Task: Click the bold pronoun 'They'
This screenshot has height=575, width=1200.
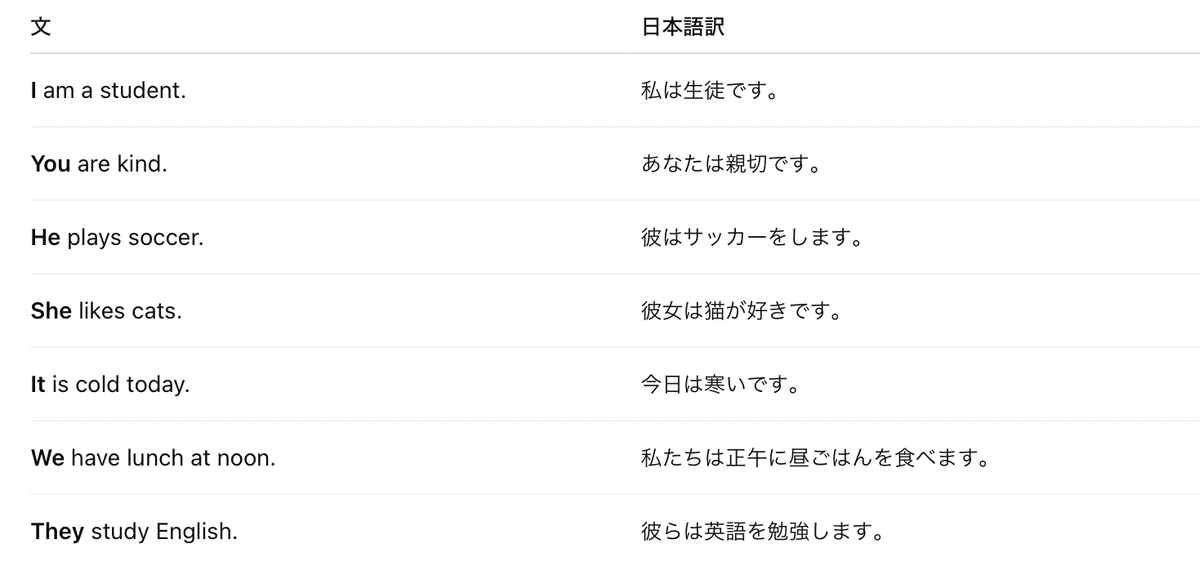Action: (x=57, y=531)
